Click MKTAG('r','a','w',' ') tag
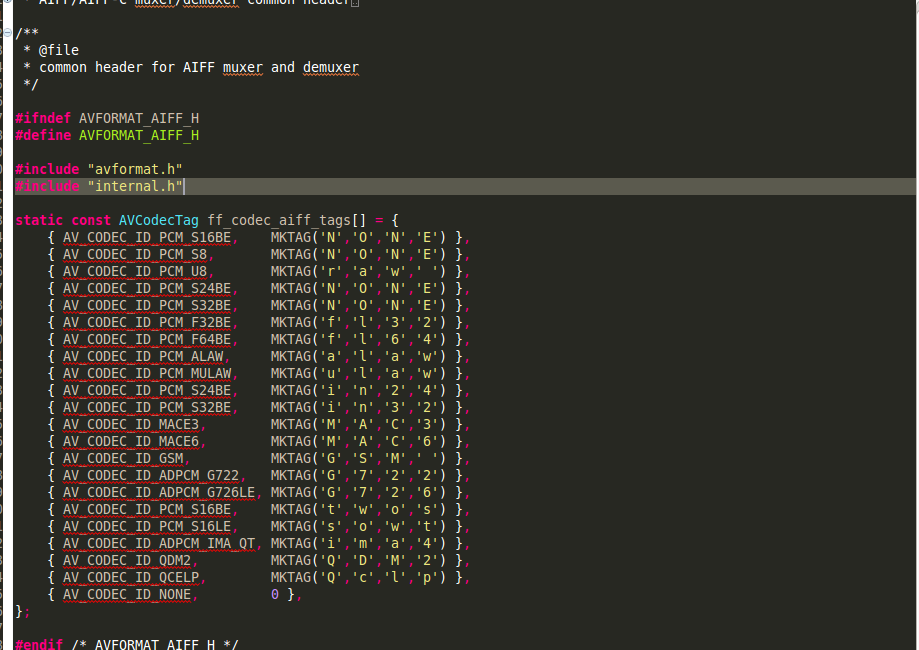919x650 pixels. pos(359,271)
